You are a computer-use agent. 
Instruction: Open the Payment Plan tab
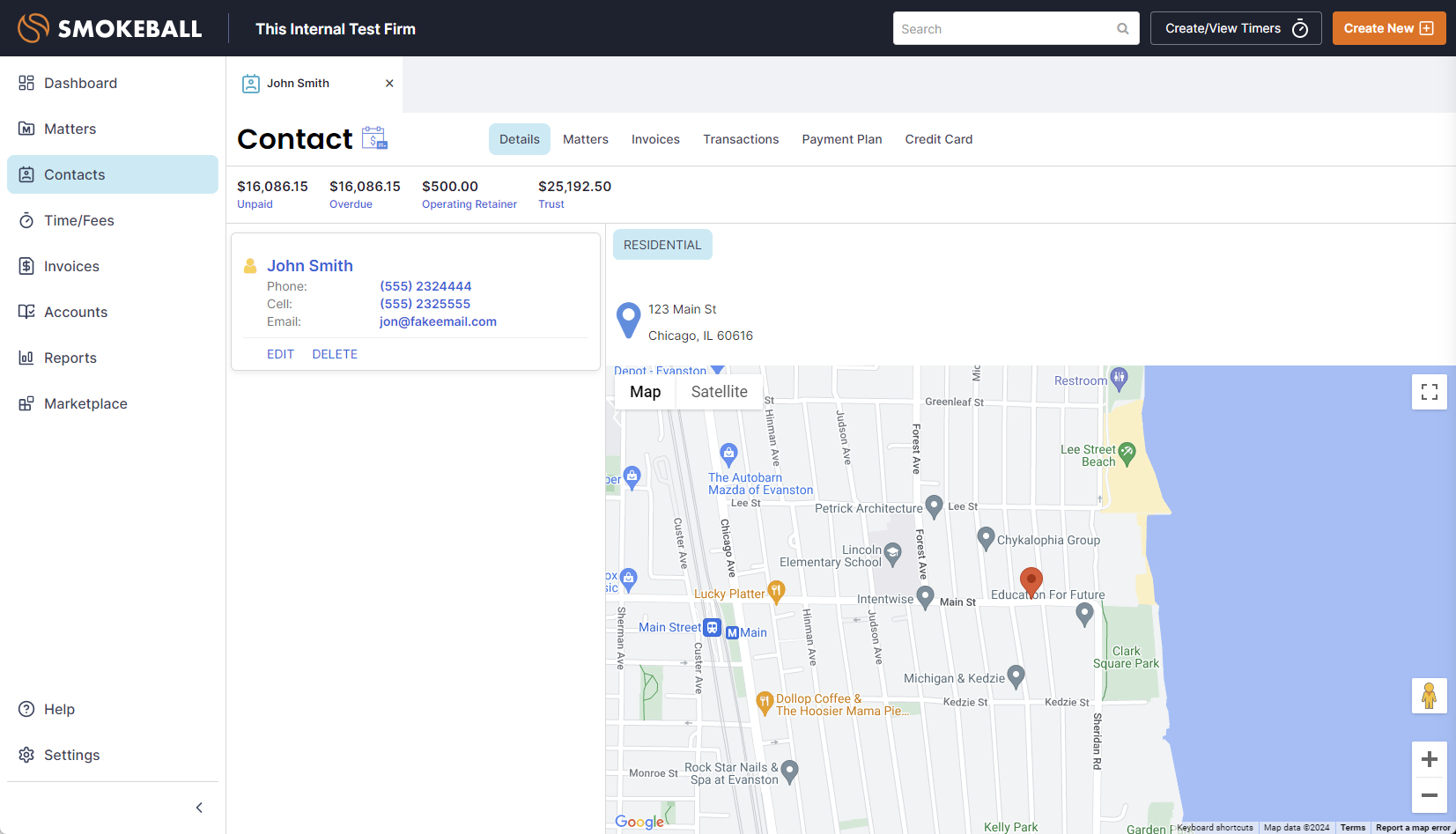coord(842,139)
